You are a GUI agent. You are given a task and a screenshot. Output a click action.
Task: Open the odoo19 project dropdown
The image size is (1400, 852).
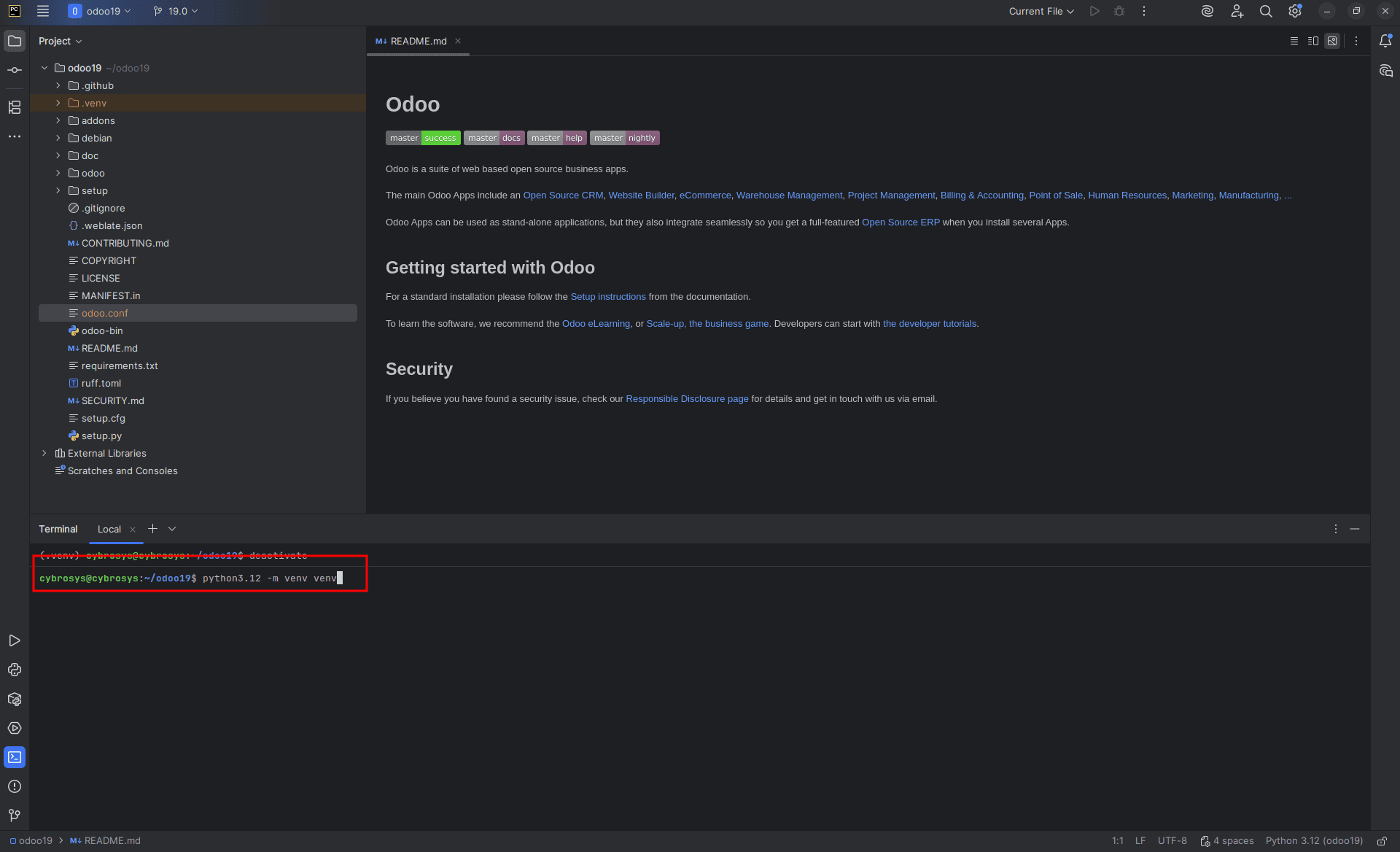[x=100, y=11]
